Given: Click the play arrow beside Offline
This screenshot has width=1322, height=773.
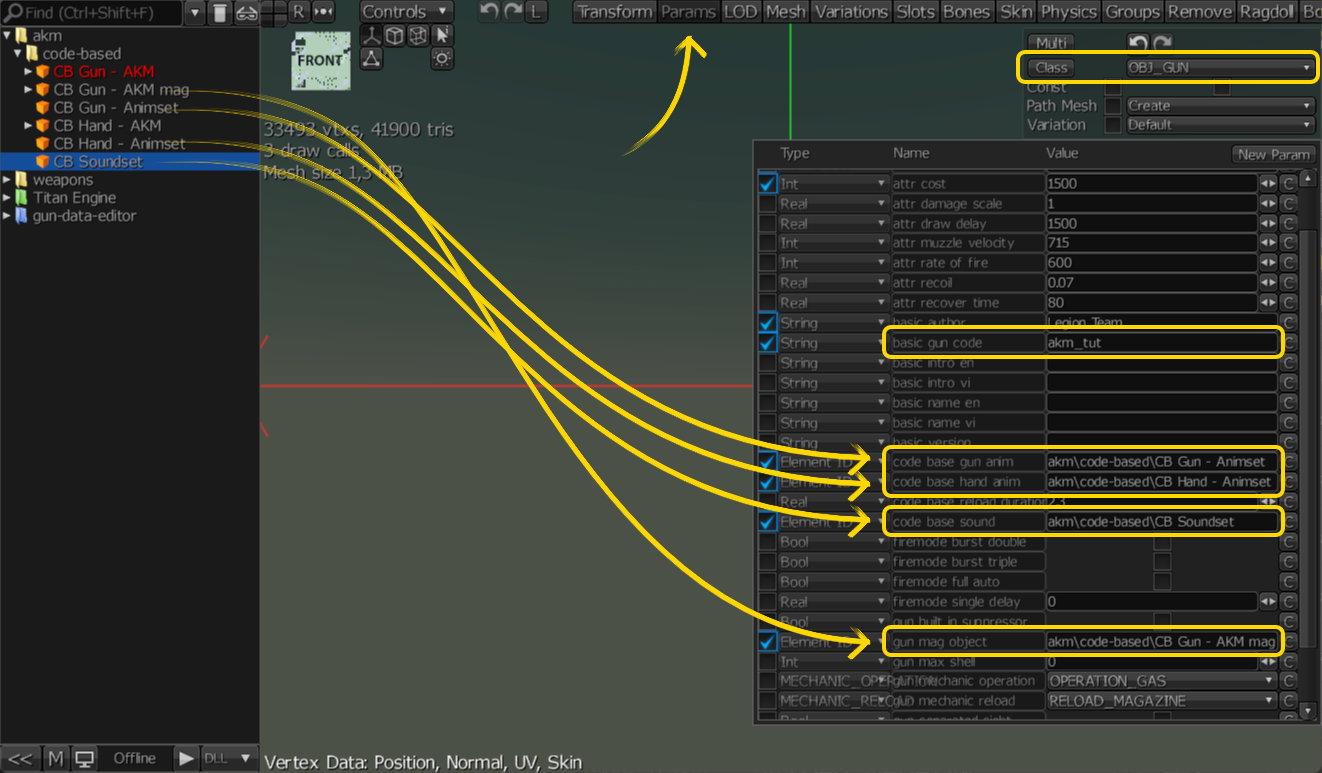Looking at the screenshot, I should [x=186, y=758].
